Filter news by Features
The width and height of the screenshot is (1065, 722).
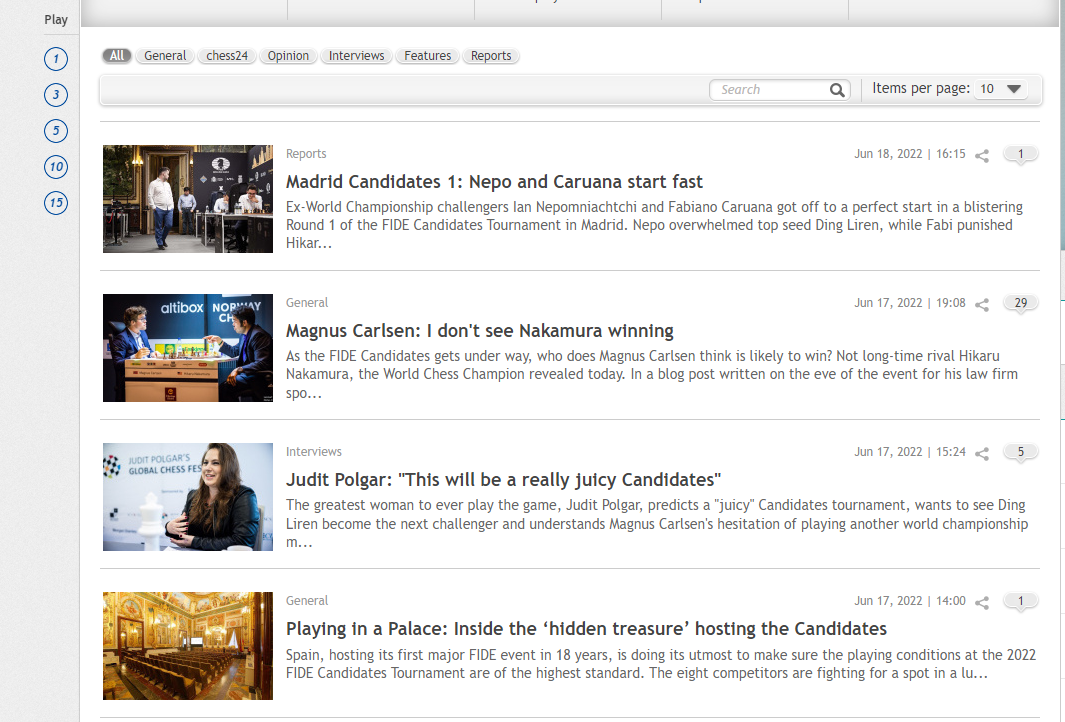click(427, 56)
